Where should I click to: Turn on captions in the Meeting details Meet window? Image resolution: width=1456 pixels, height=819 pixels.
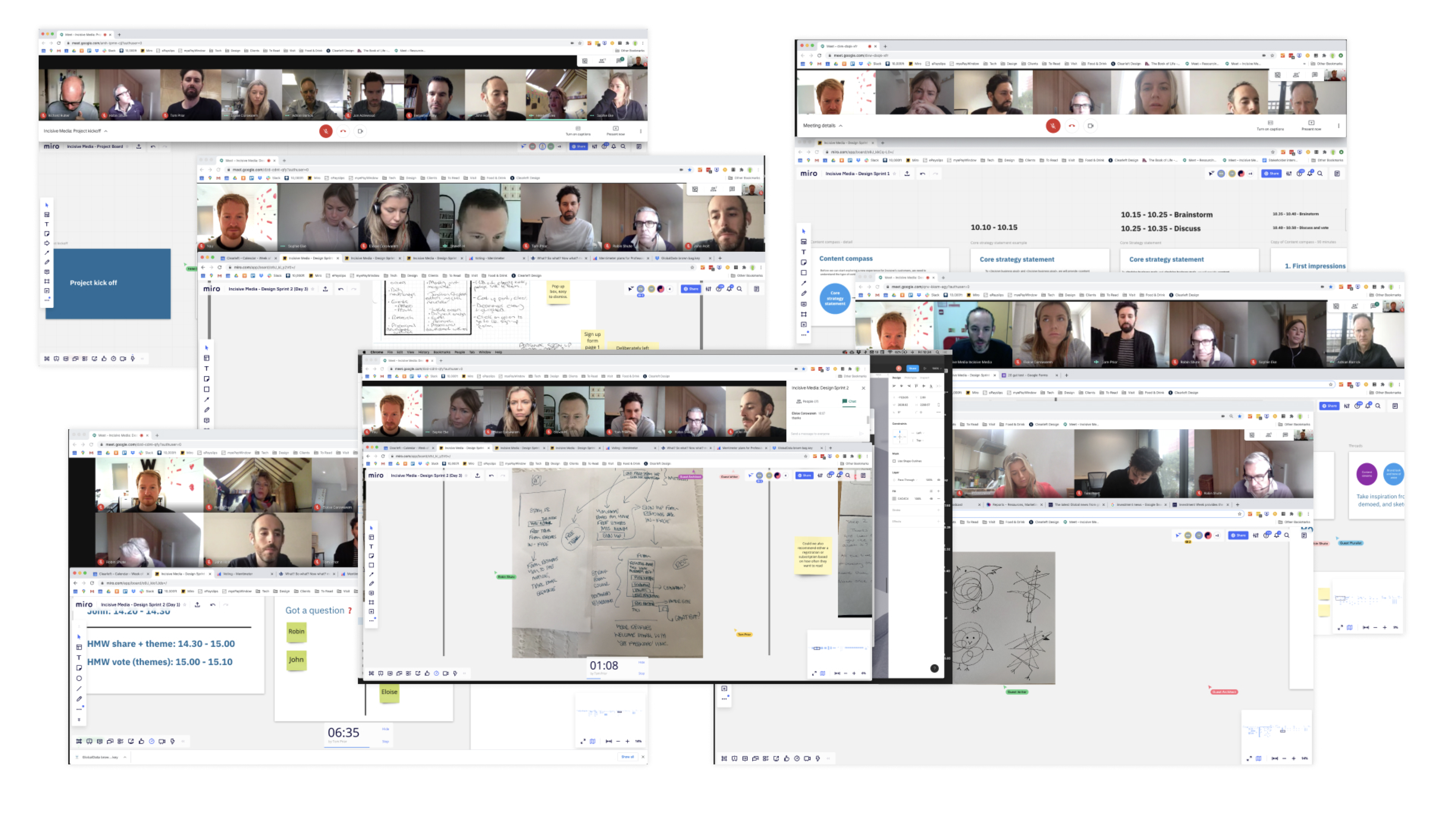point(1270,125)
